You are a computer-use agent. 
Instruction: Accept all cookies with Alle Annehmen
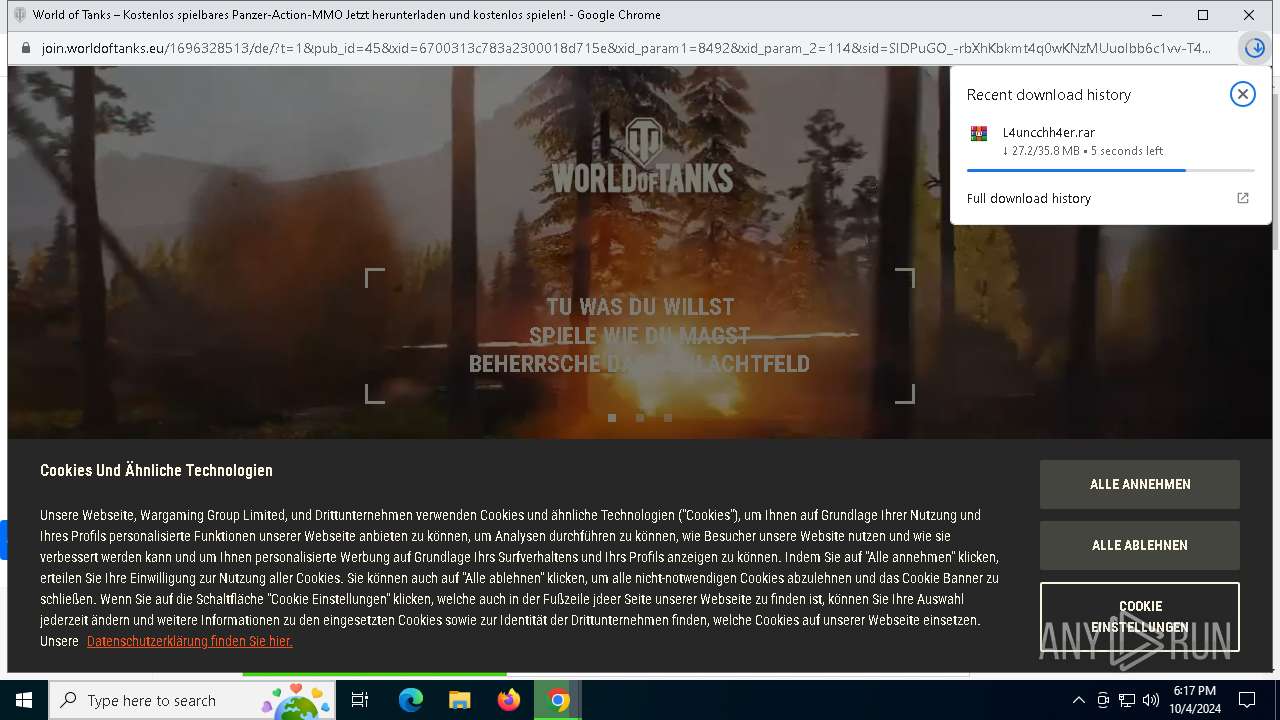[1140, 484]
